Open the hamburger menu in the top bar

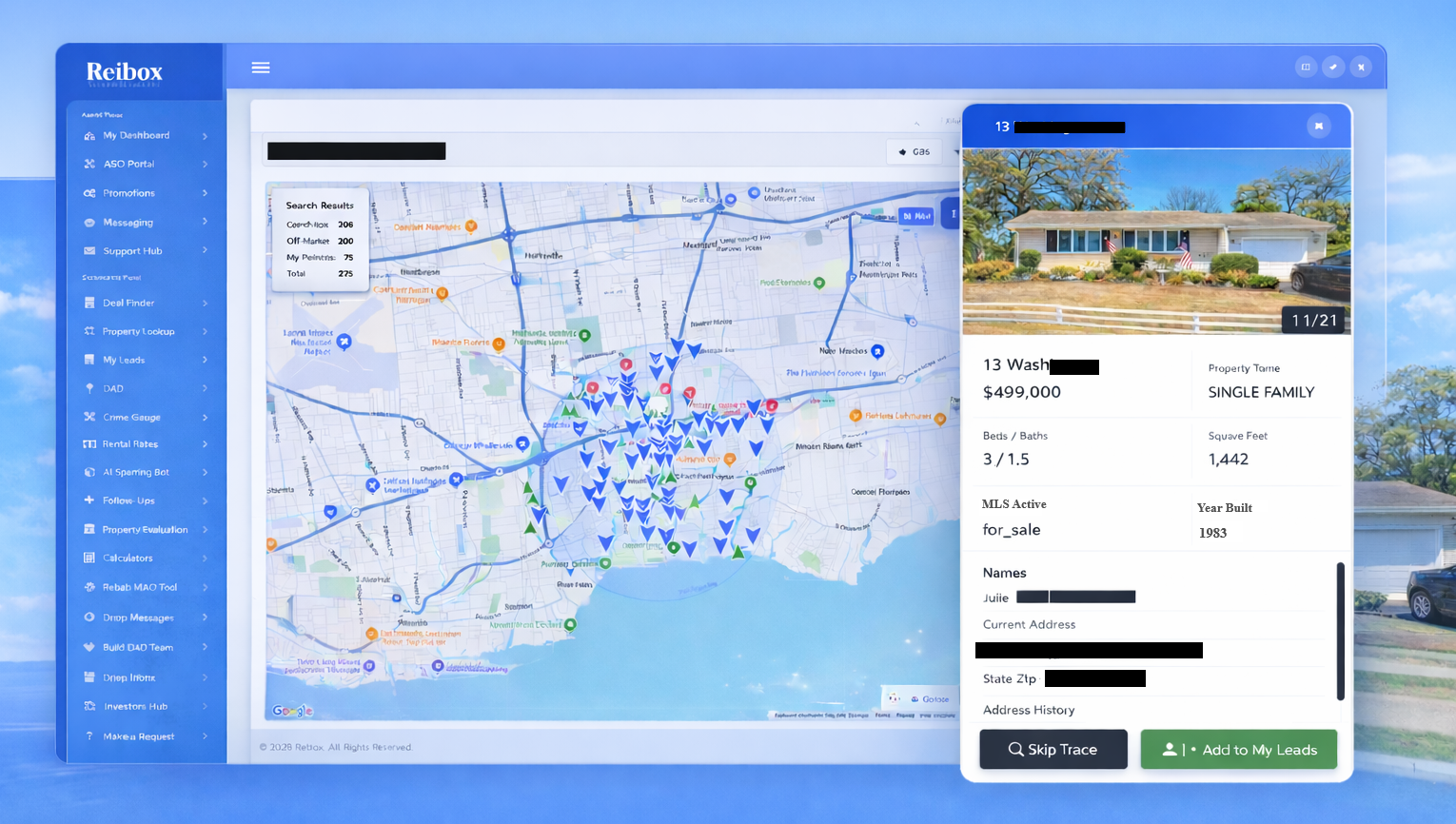pos(261,68)
